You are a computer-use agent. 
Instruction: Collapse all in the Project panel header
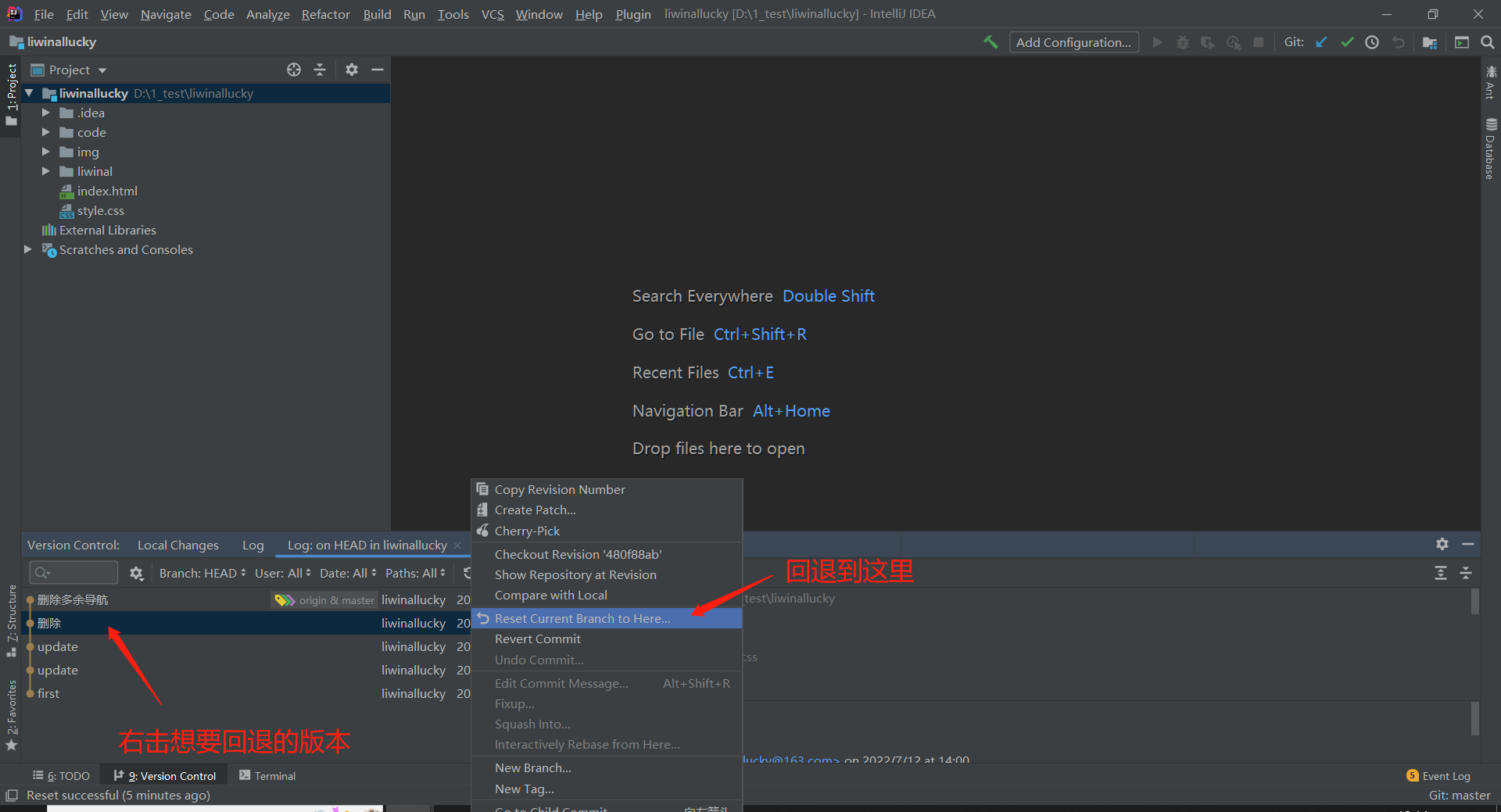click(x=320, y=70)
